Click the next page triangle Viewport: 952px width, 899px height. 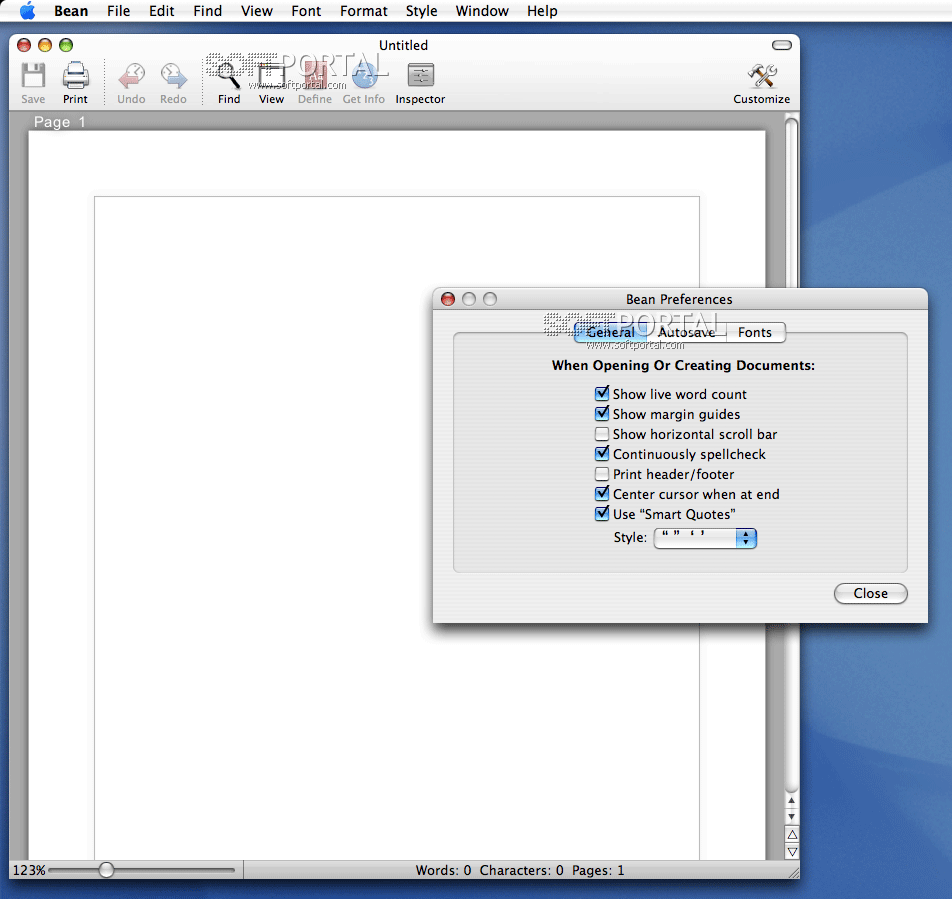click(x=792, y=851)
